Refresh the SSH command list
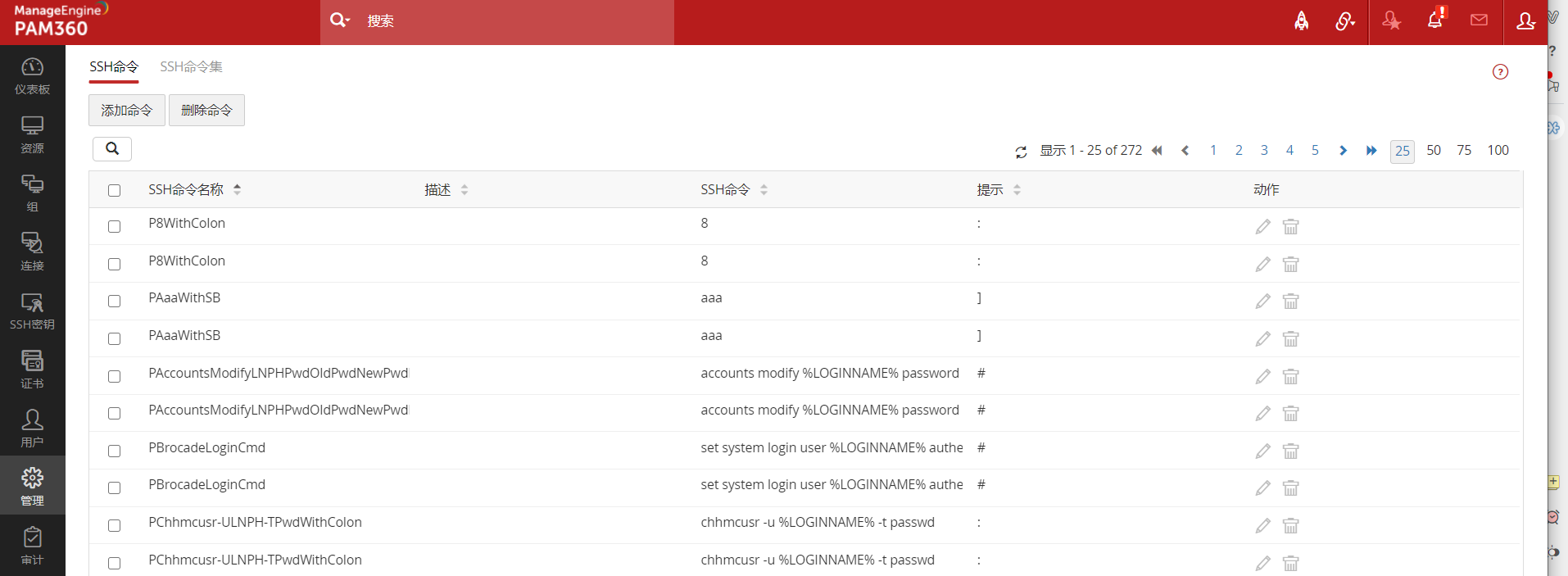Image resolution: width=1568 pixels, height=576 pixels. [1021, 152]
